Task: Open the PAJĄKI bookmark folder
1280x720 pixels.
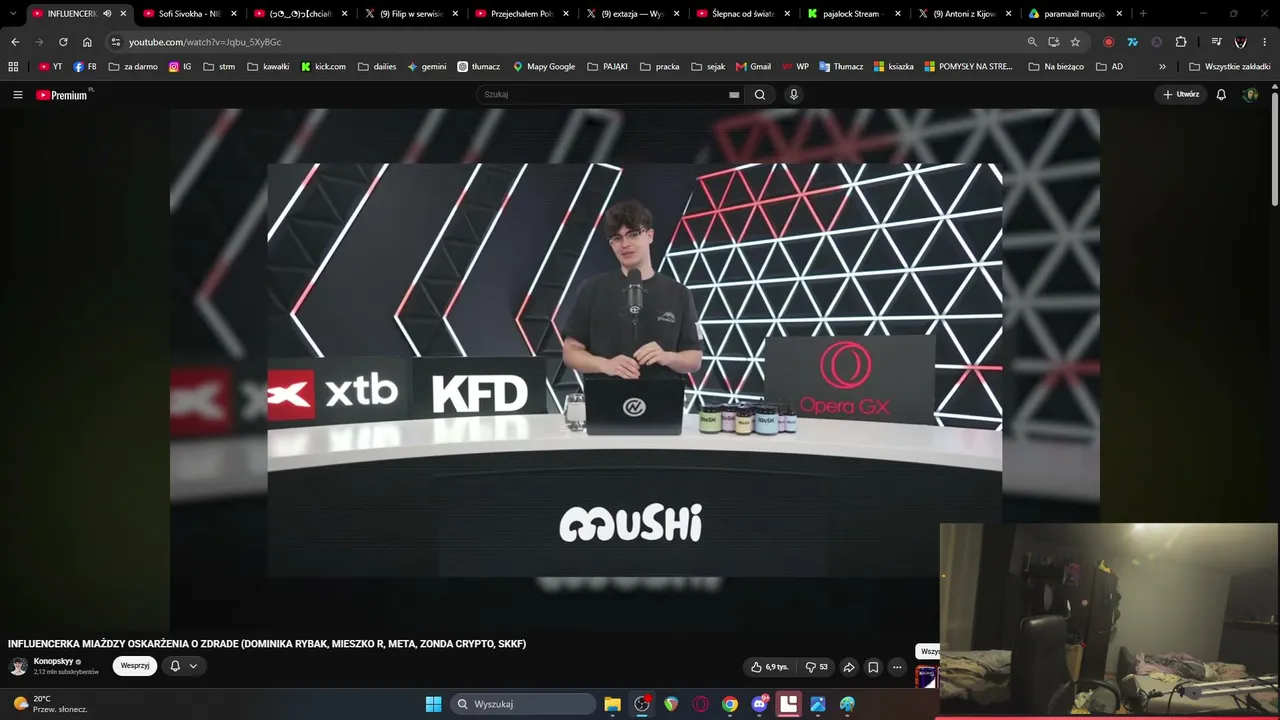Action: point(608,67)
